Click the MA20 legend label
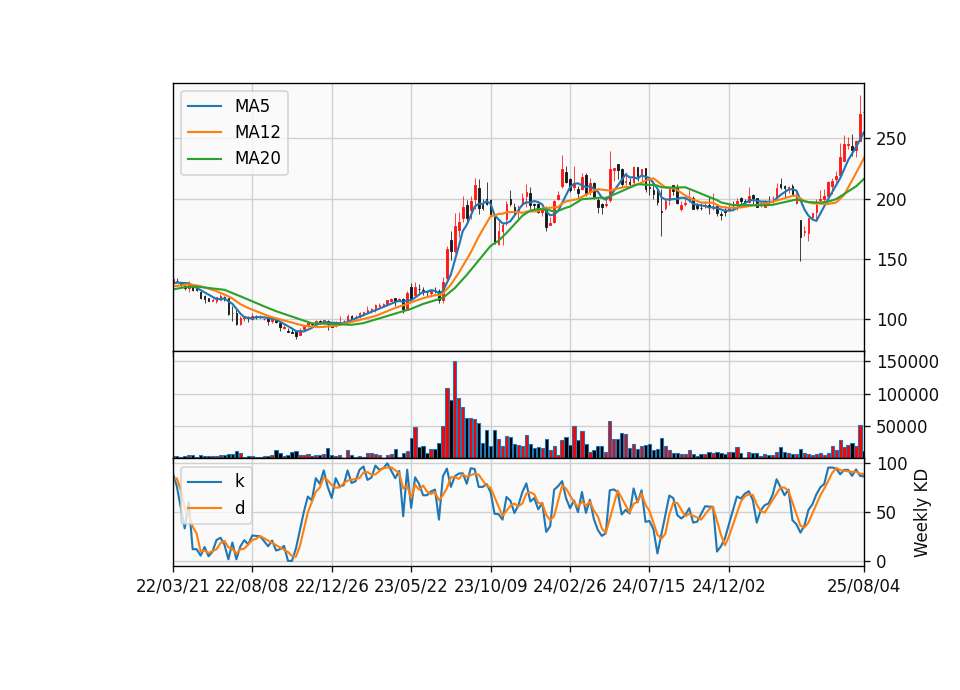This screenshot has height=690, width=960. [257, 158]
